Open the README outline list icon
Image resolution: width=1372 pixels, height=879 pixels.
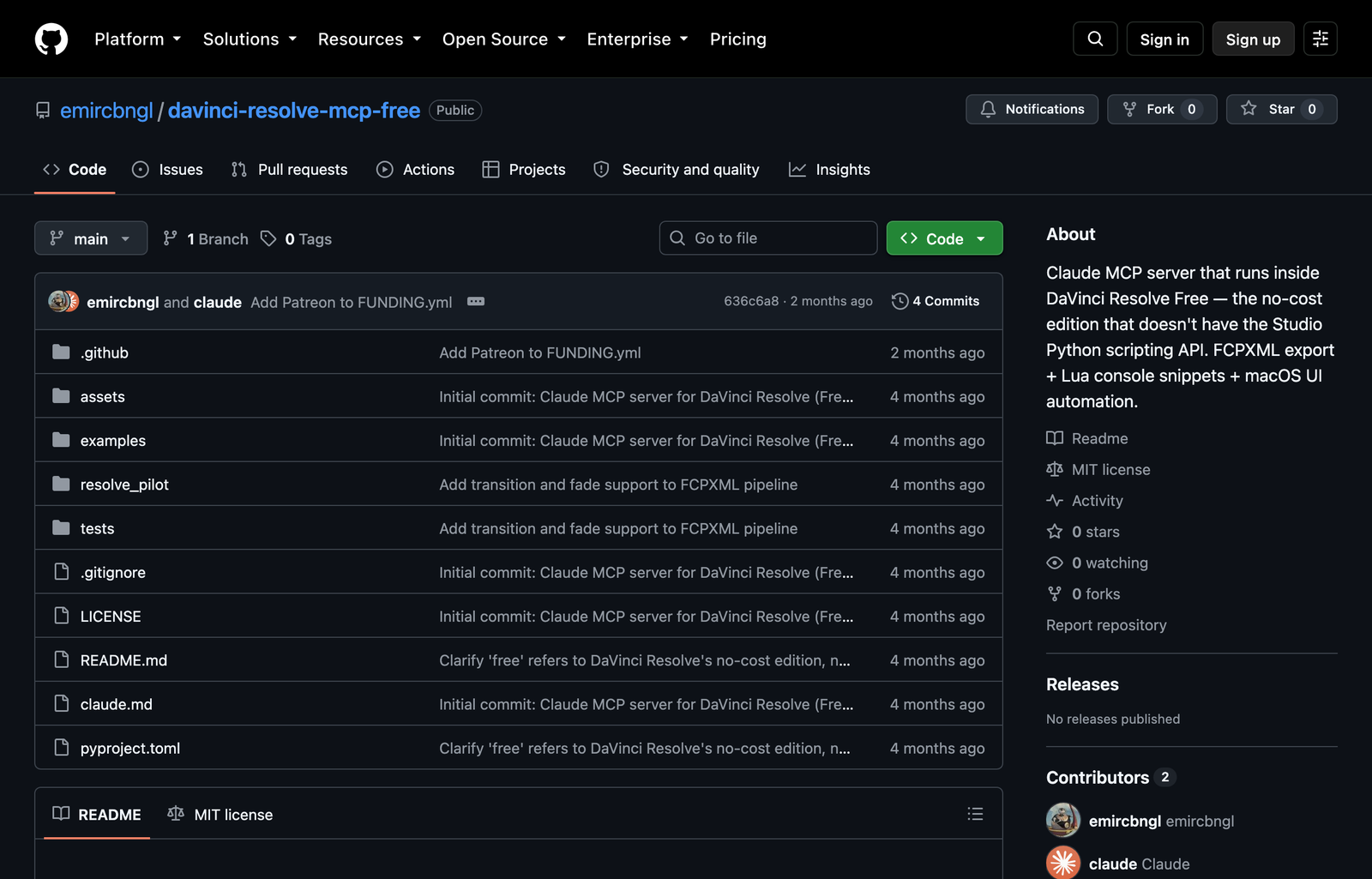pyautogui.click(x=975, y=814)
